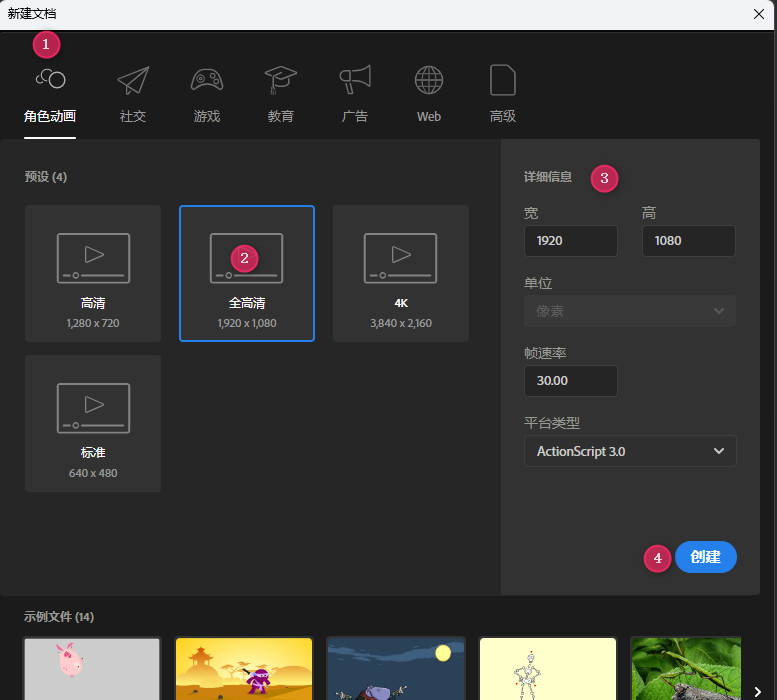The width and height of the screenshot is (777, 700).
Task: Choose the 标准 640 x 480 preset
Action: [93, 424]
